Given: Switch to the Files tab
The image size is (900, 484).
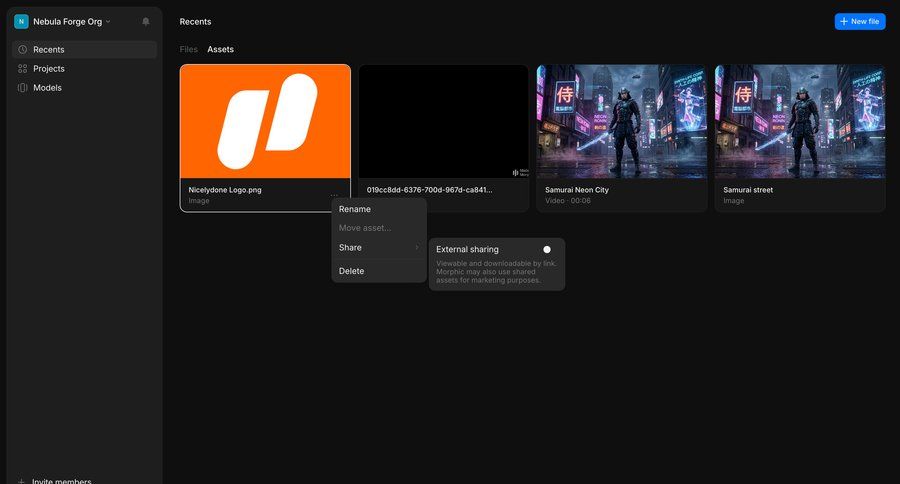Looking at the screenshot, I should (188, 49).
